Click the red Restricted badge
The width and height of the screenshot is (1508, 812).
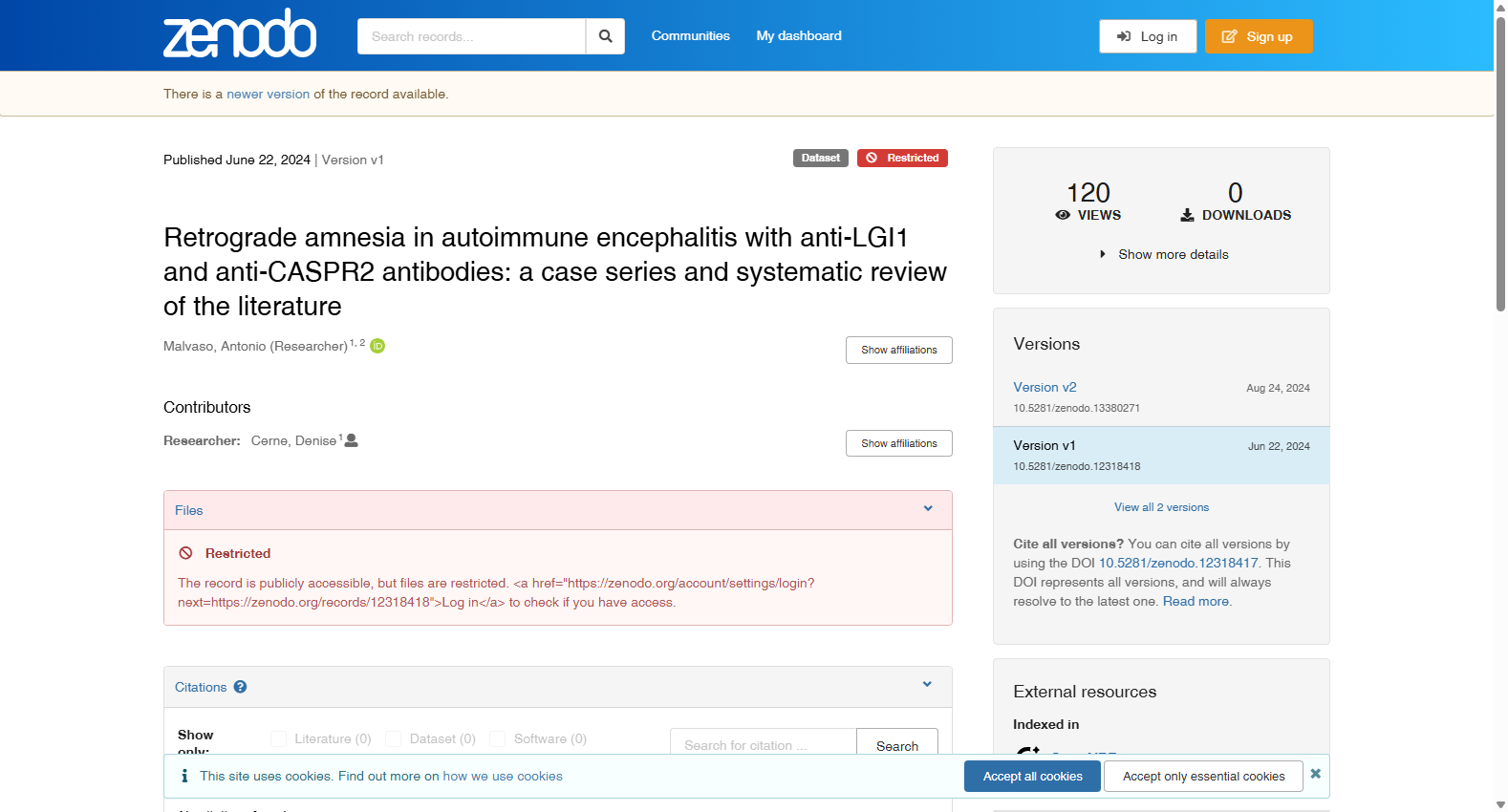click(902, 158)
